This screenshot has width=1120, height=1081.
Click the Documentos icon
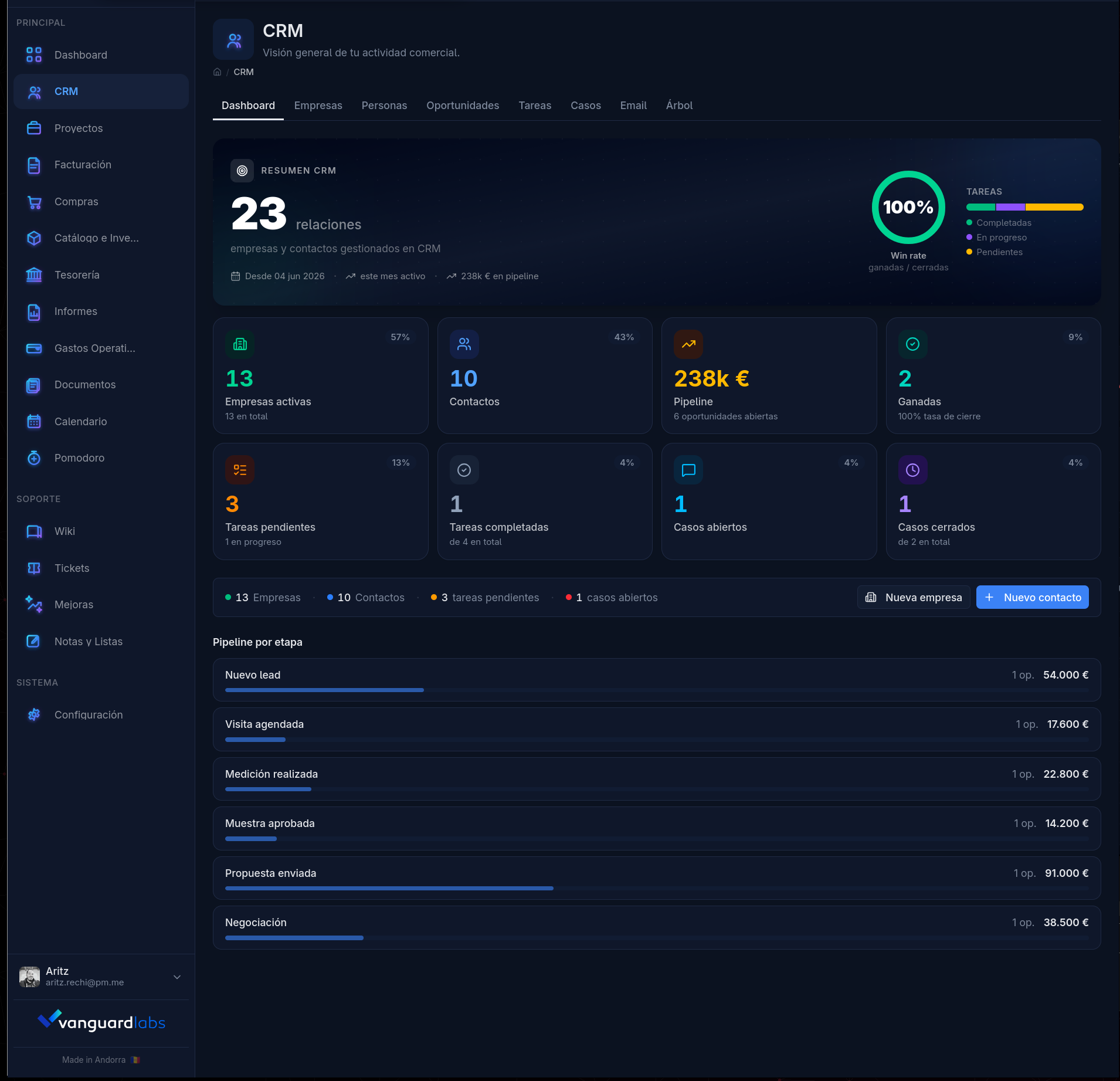coord(34,385)
